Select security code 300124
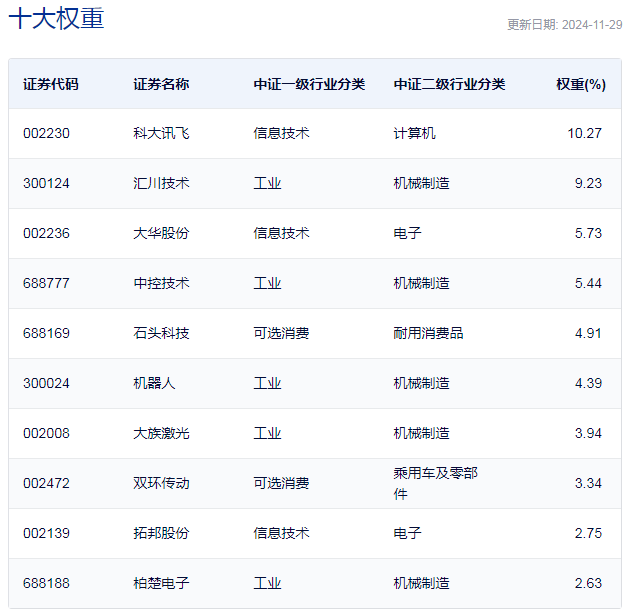 pos(46,183)
